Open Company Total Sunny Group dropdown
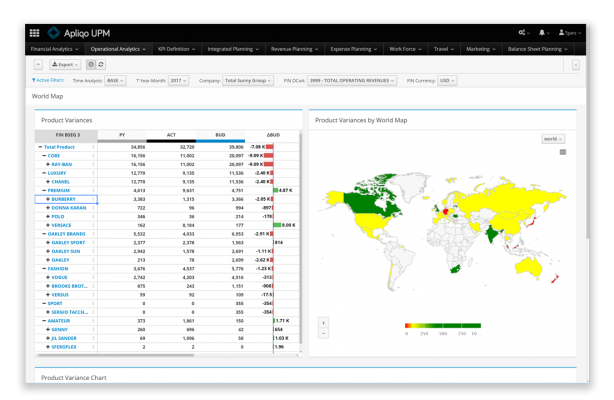Image resolution: width=614 pixels, height=400 pixels. (248, 81)
